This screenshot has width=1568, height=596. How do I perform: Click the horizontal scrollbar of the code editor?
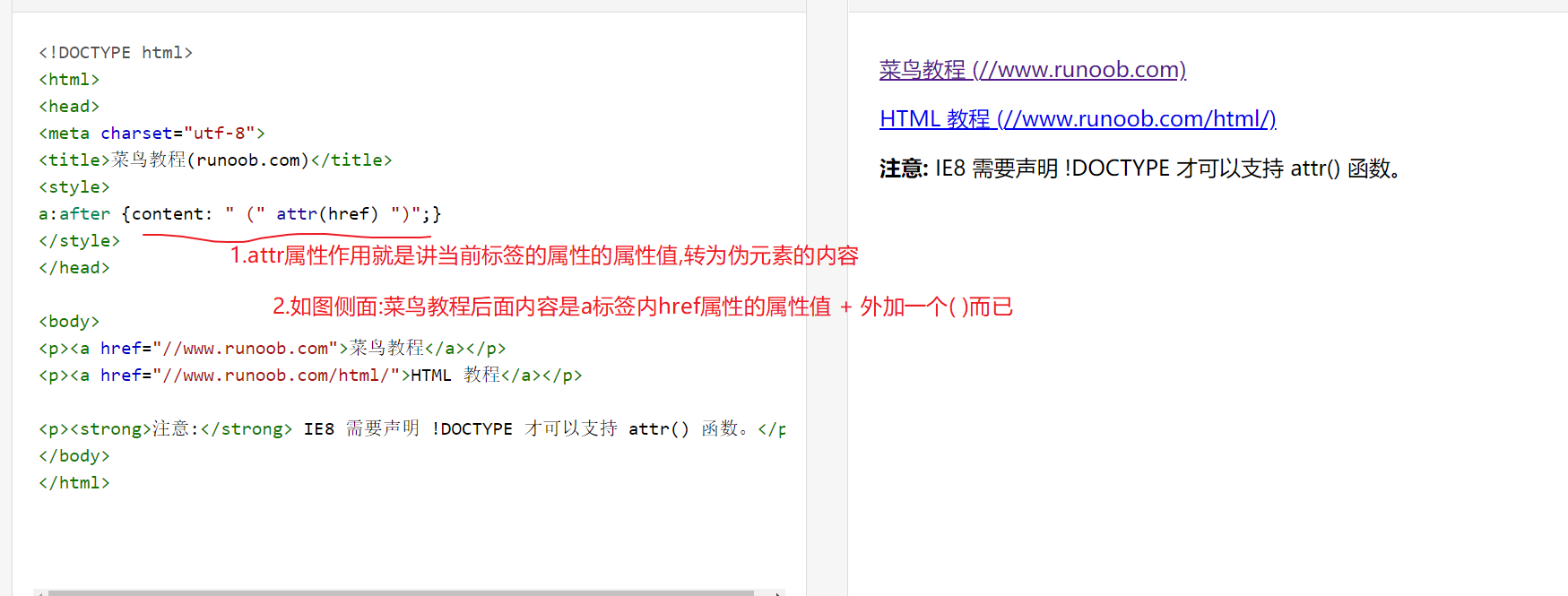(401, 592)
